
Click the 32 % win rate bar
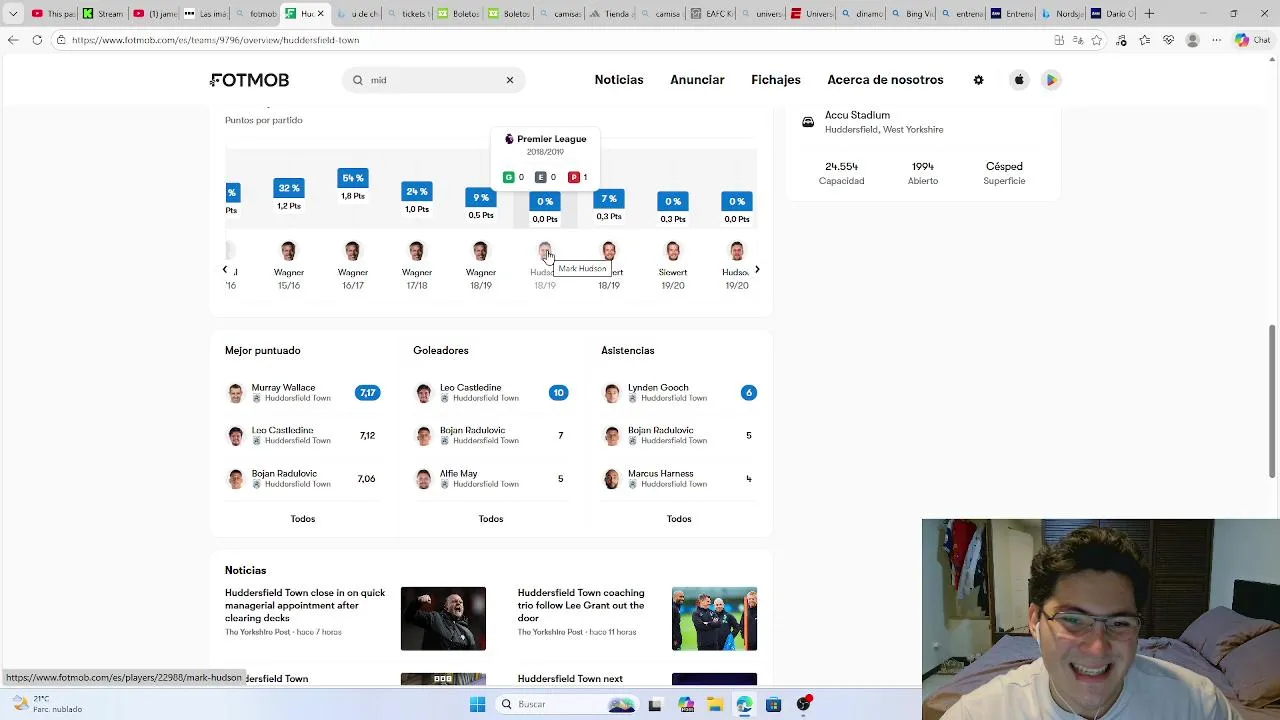click(289, 188)
